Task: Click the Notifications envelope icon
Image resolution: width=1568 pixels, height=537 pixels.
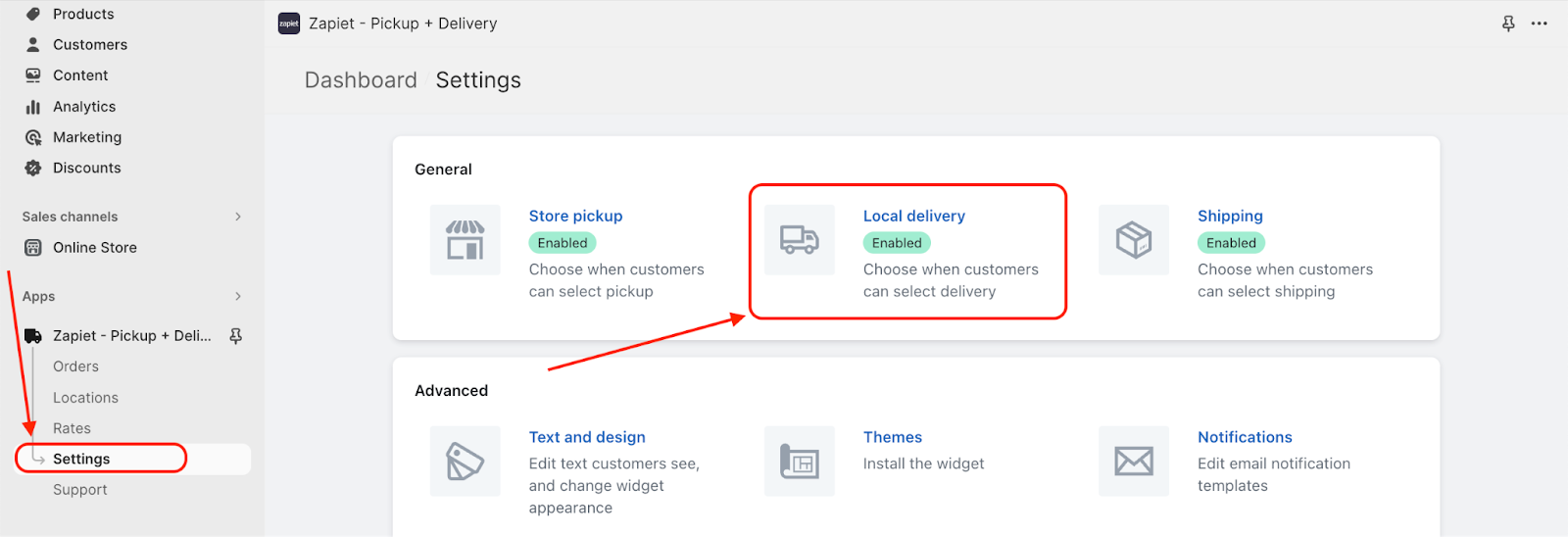Action: pyautogui.click(x=1133, y=462)
